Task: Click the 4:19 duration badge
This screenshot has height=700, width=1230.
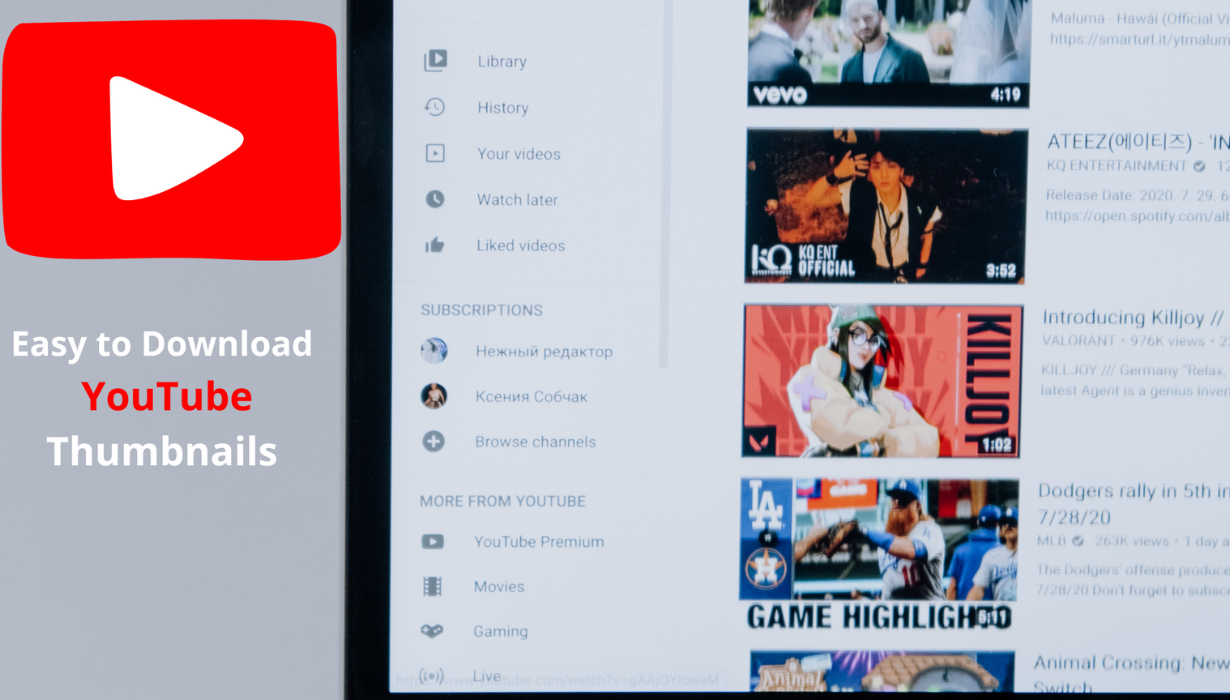Action: click(1005, 95)
